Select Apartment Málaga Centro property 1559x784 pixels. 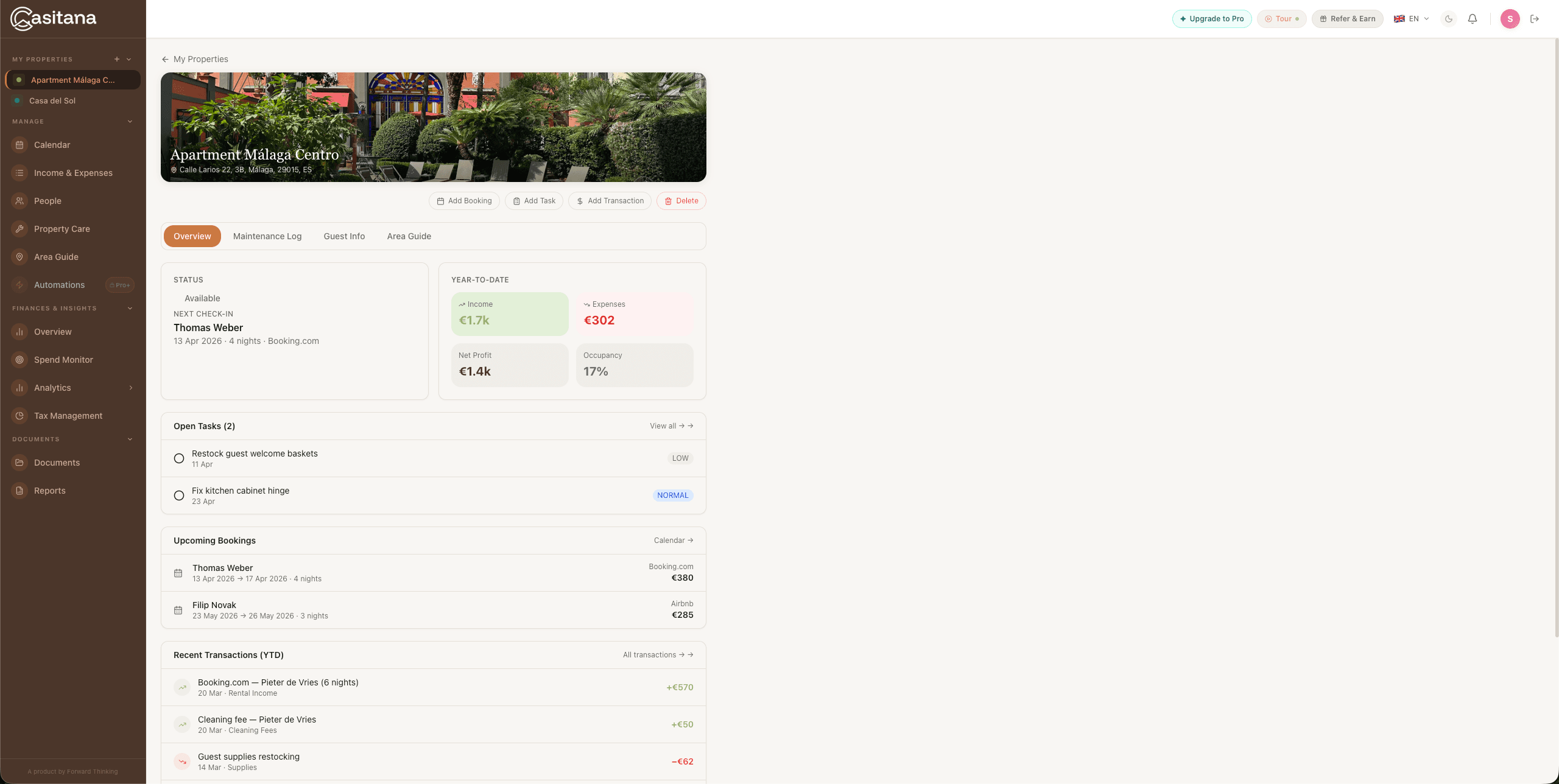tap(73, 80)
